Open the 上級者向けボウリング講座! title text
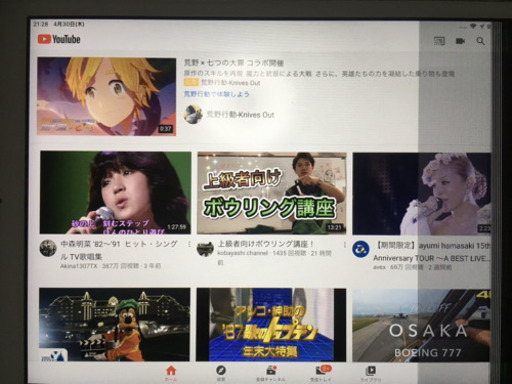The height and width of the screenshot is (384, 512). point(266,244)
